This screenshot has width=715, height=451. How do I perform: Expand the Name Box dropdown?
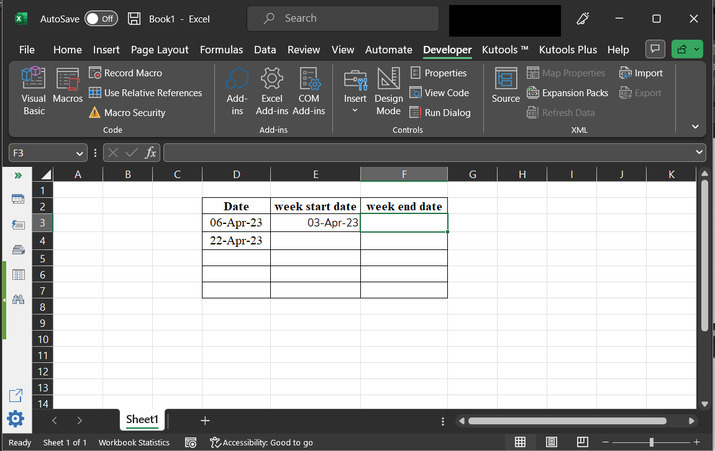coord(80,153)
